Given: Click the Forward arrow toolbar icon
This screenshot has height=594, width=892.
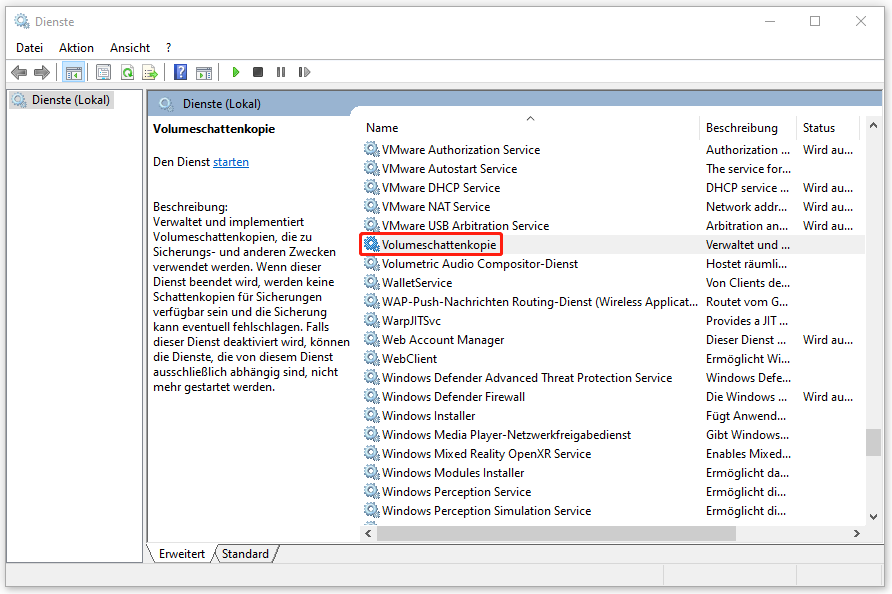Looking at the screenshot, I should [42, 72].
